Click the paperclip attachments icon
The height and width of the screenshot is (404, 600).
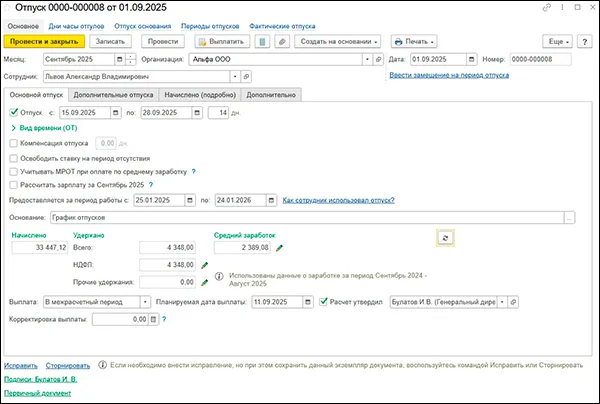coord(282,42)
